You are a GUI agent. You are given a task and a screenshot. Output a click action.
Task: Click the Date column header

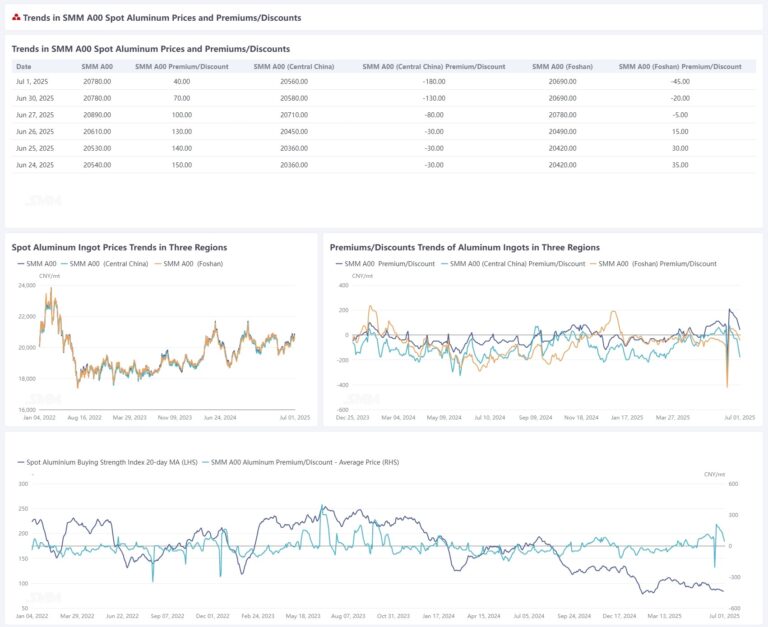coord(24,67)
